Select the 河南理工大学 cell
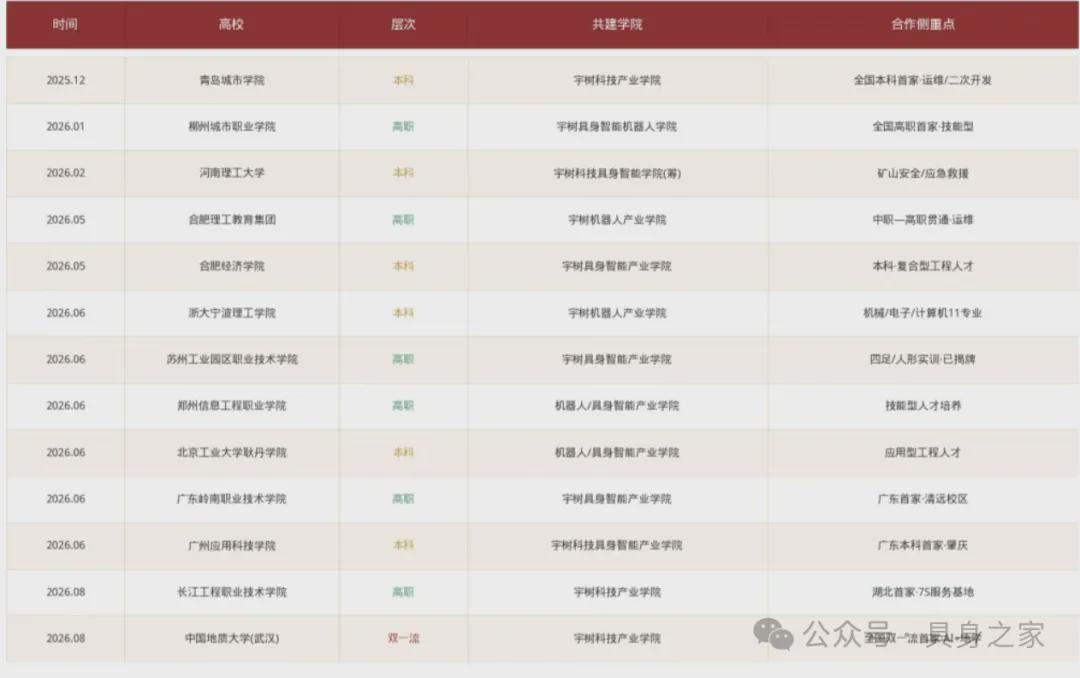1080x678 pixels. click(231, 173)
